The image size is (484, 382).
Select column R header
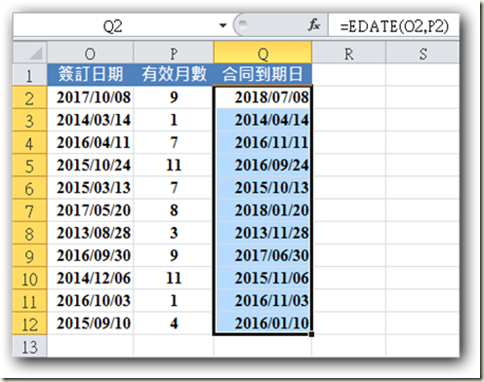349,53
